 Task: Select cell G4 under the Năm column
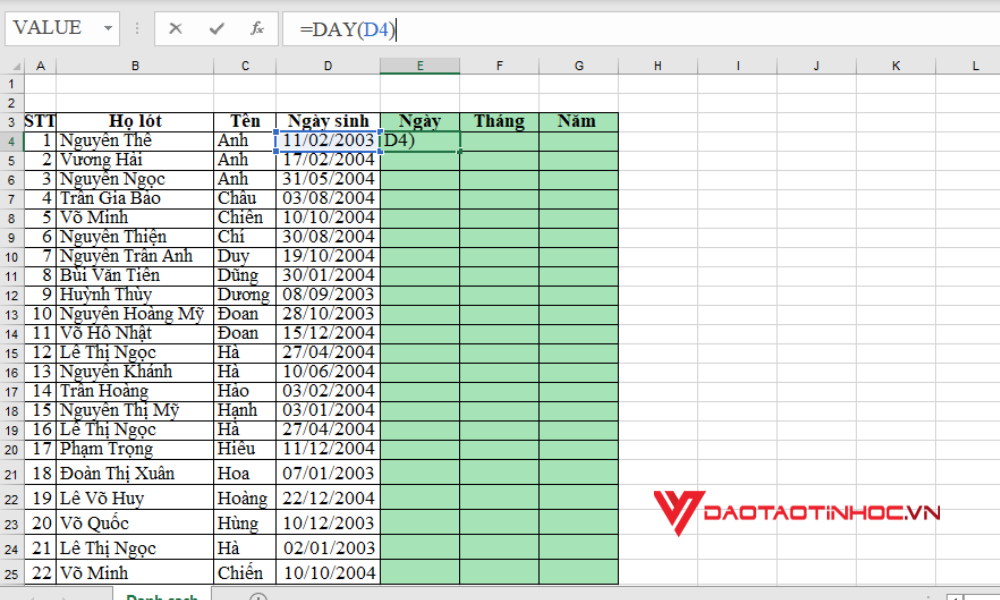point(579,140)
